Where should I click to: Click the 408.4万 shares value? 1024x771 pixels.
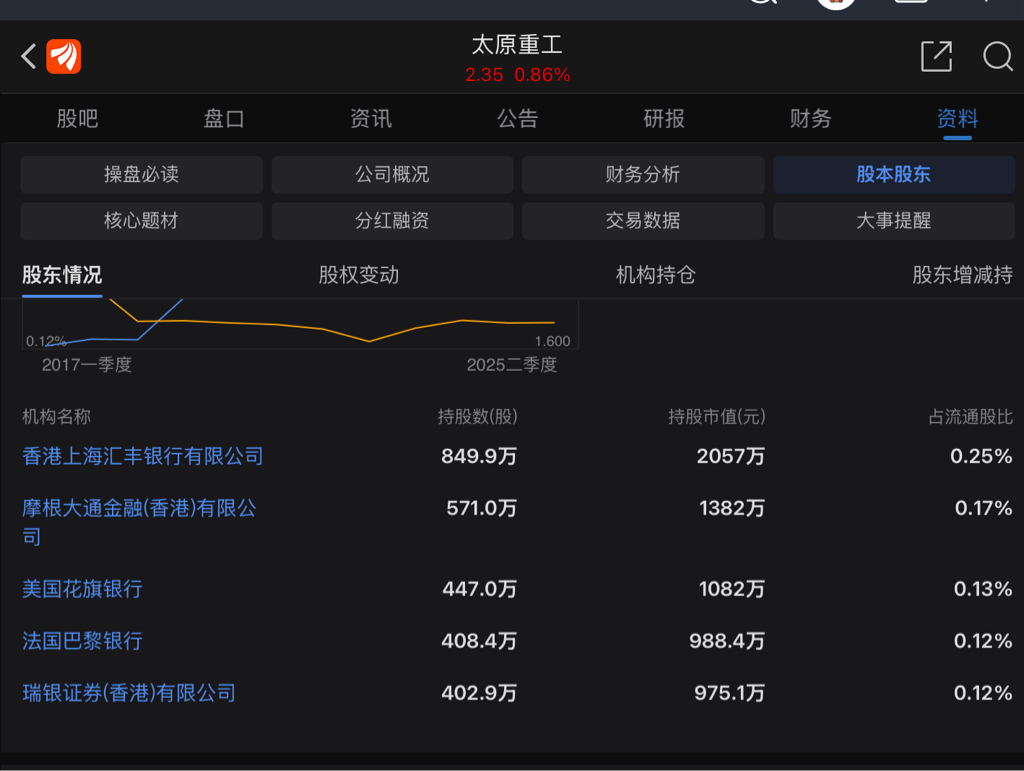479,640
